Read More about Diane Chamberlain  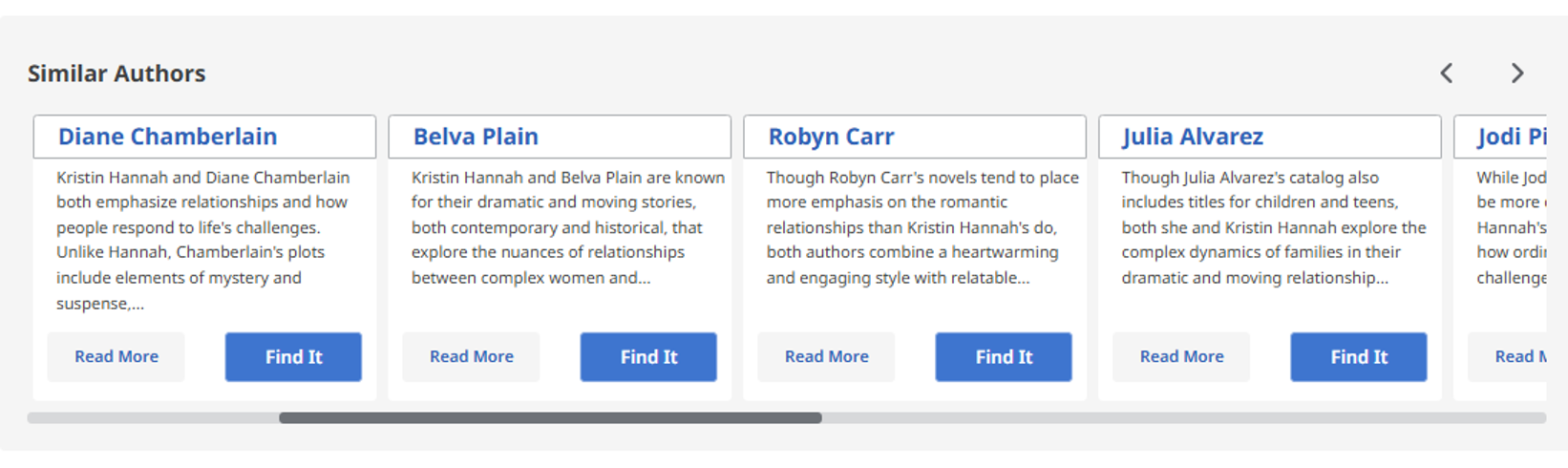(x=117, y=356)
